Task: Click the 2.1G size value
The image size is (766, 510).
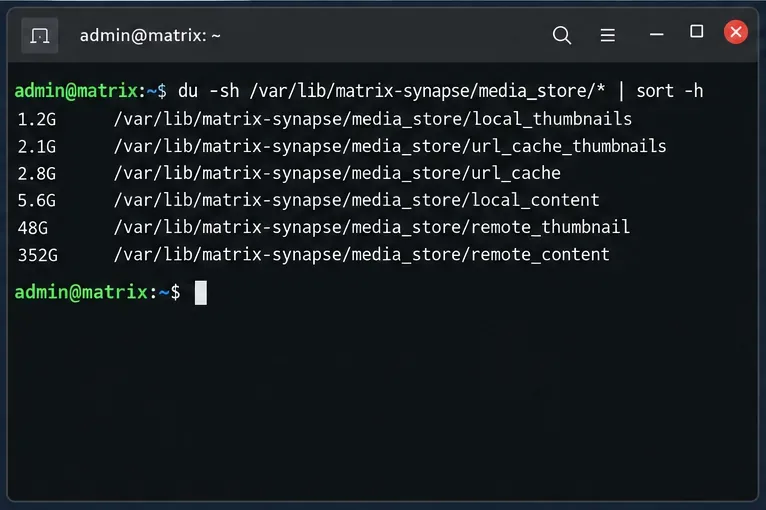Action: tap(37, 147)
